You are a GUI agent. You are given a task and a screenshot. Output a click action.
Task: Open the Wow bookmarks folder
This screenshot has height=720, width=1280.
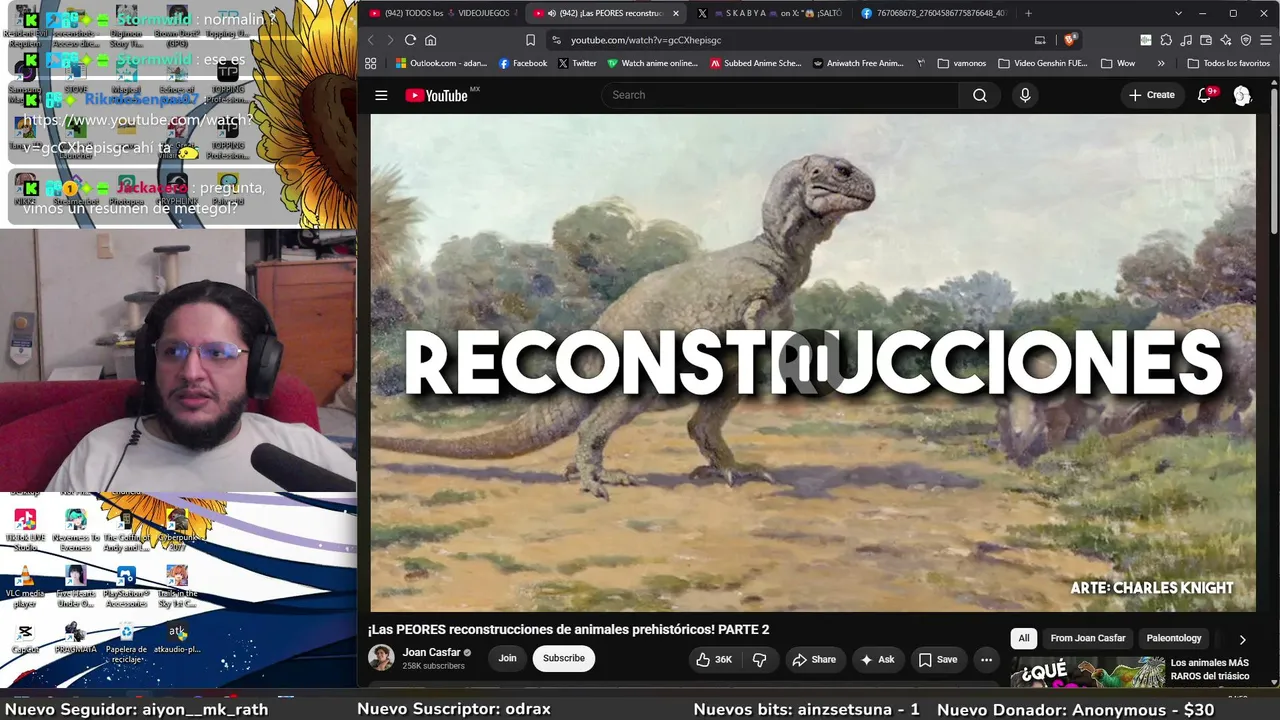click(1118, 63)
